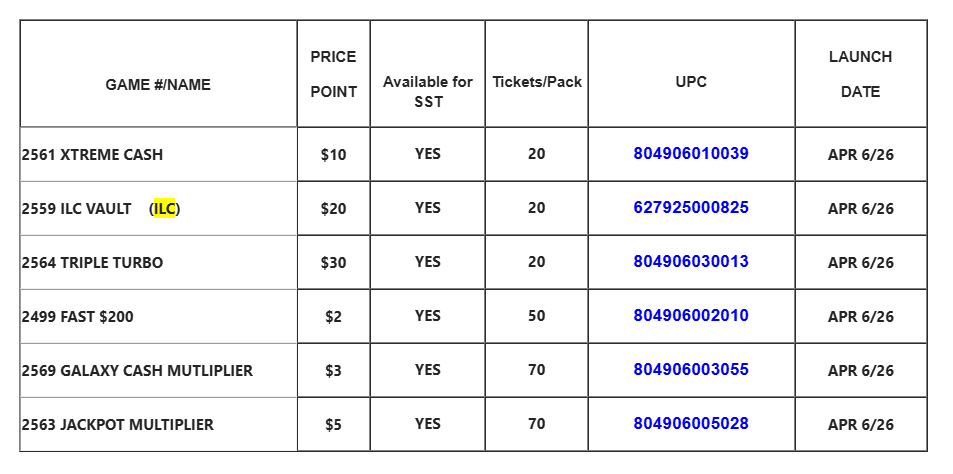Click the 2563 JACKPOT MULTIPLIER name

[118, 425]
